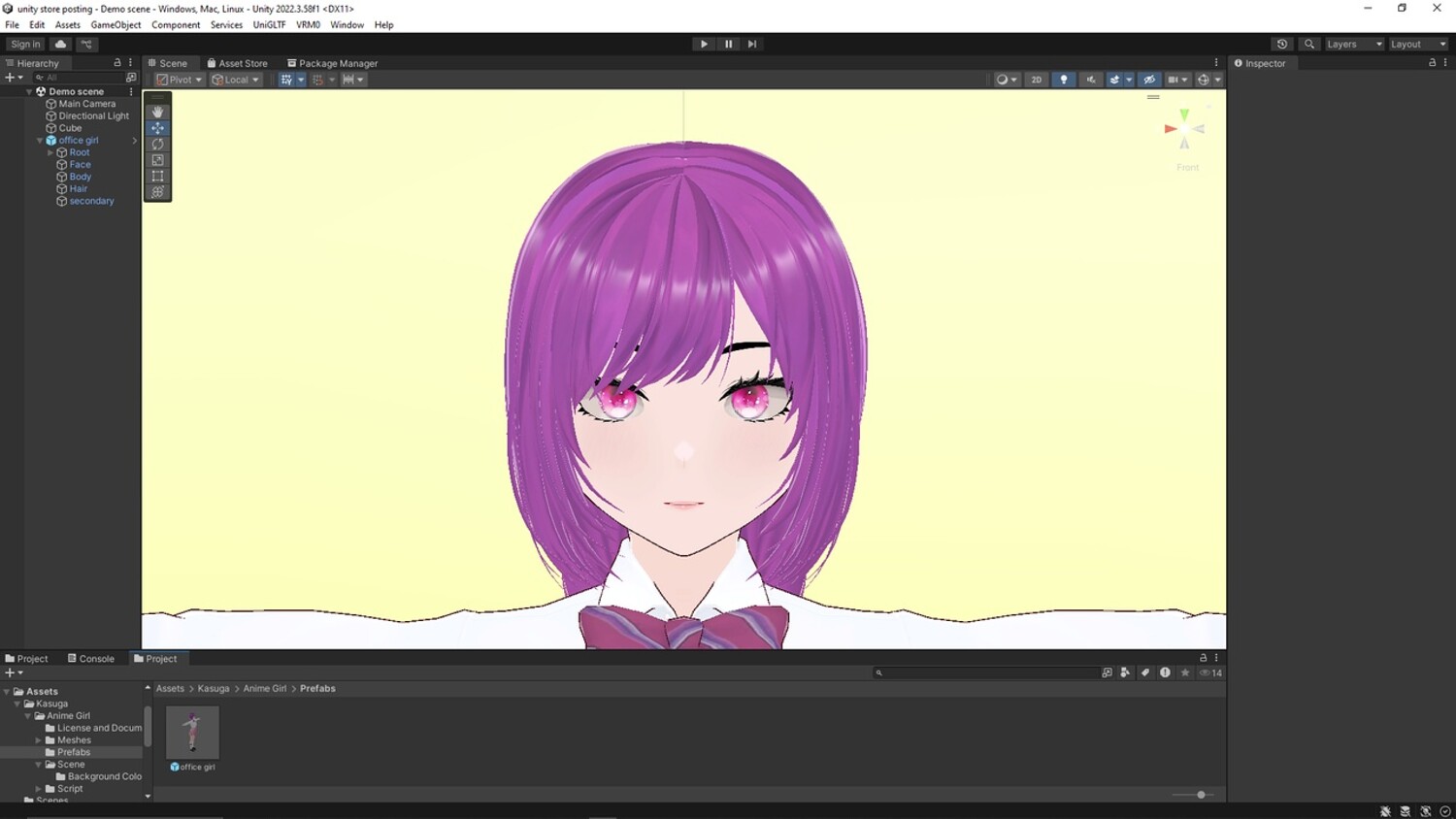The width and height of the screenshot is (1456, 819).
Task: Open the Scene view kebab menu
Action: point(1216,63)
